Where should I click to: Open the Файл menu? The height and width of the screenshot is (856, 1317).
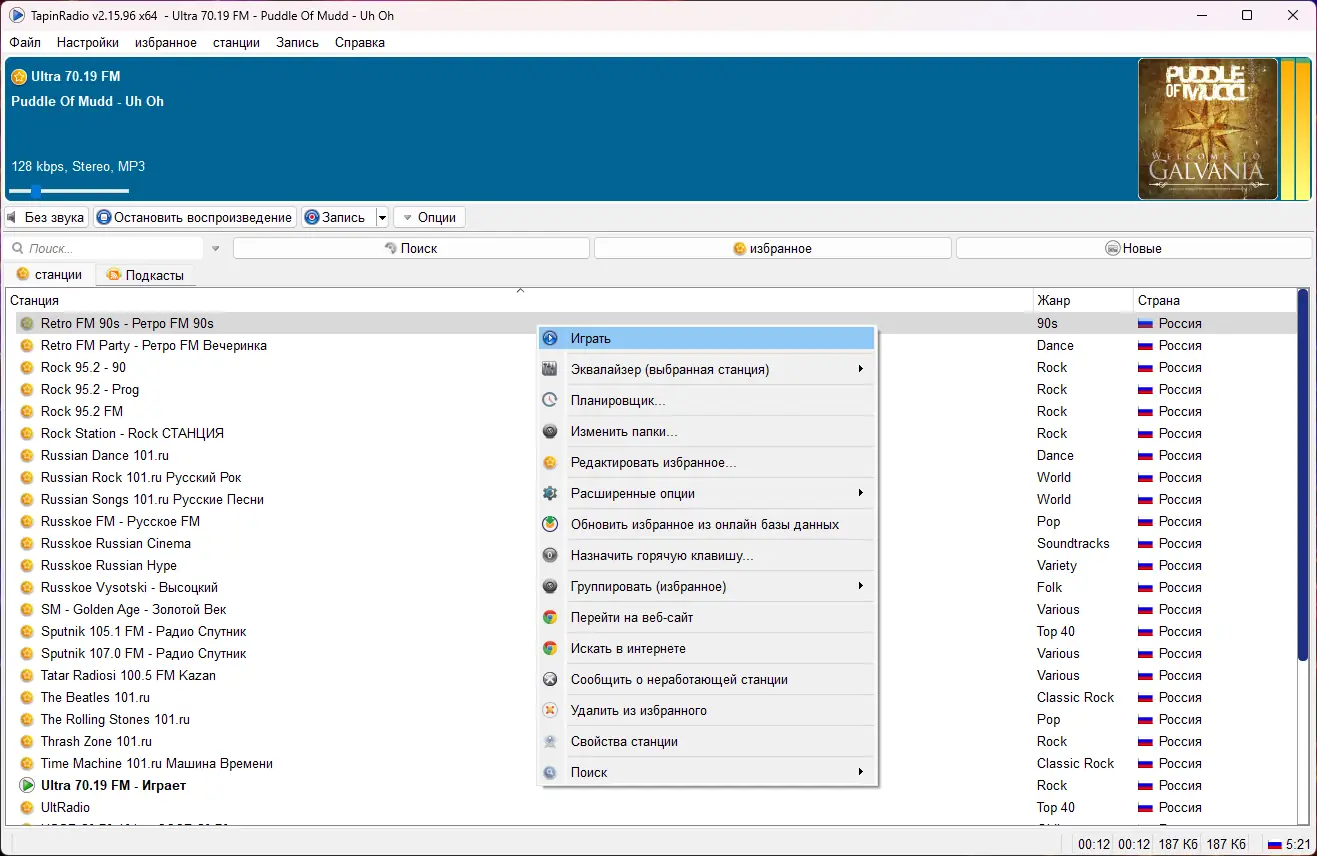click(x=25, y=42)
